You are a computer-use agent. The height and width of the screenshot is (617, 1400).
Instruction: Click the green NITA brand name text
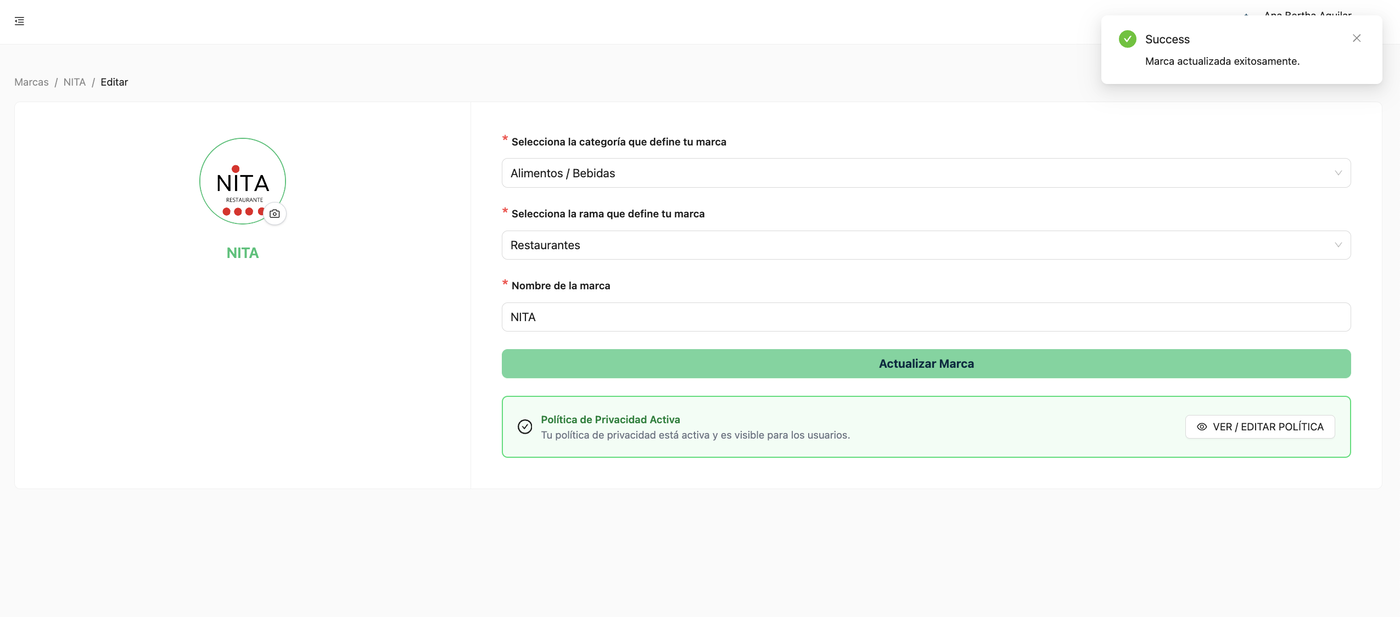(x=243, y=253)
